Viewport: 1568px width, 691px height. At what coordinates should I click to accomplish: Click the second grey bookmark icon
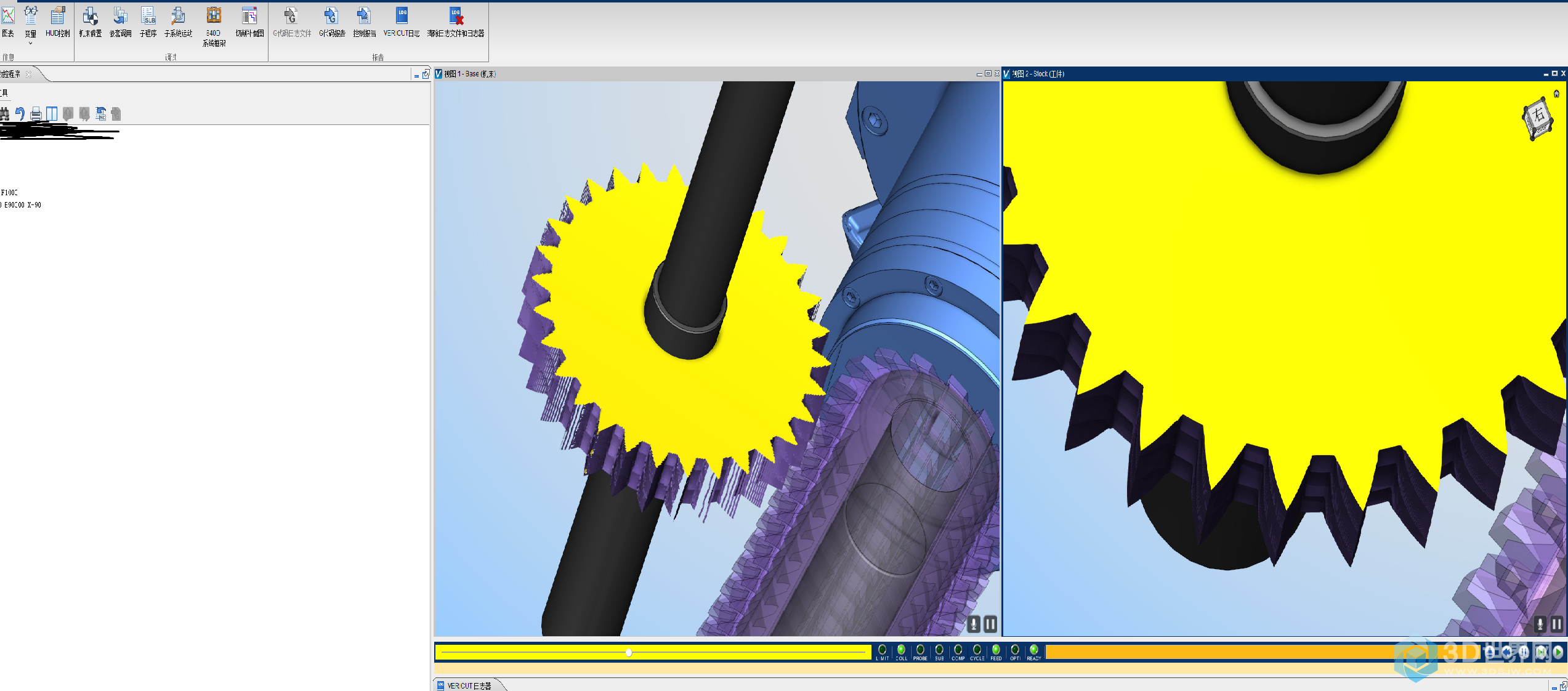pyautogui.click(x=84, y=113)
